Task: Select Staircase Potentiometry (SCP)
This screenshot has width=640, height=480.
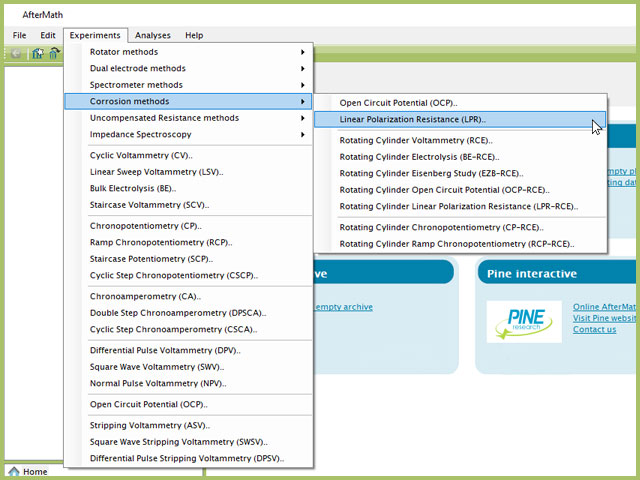Action: [188, 259]
